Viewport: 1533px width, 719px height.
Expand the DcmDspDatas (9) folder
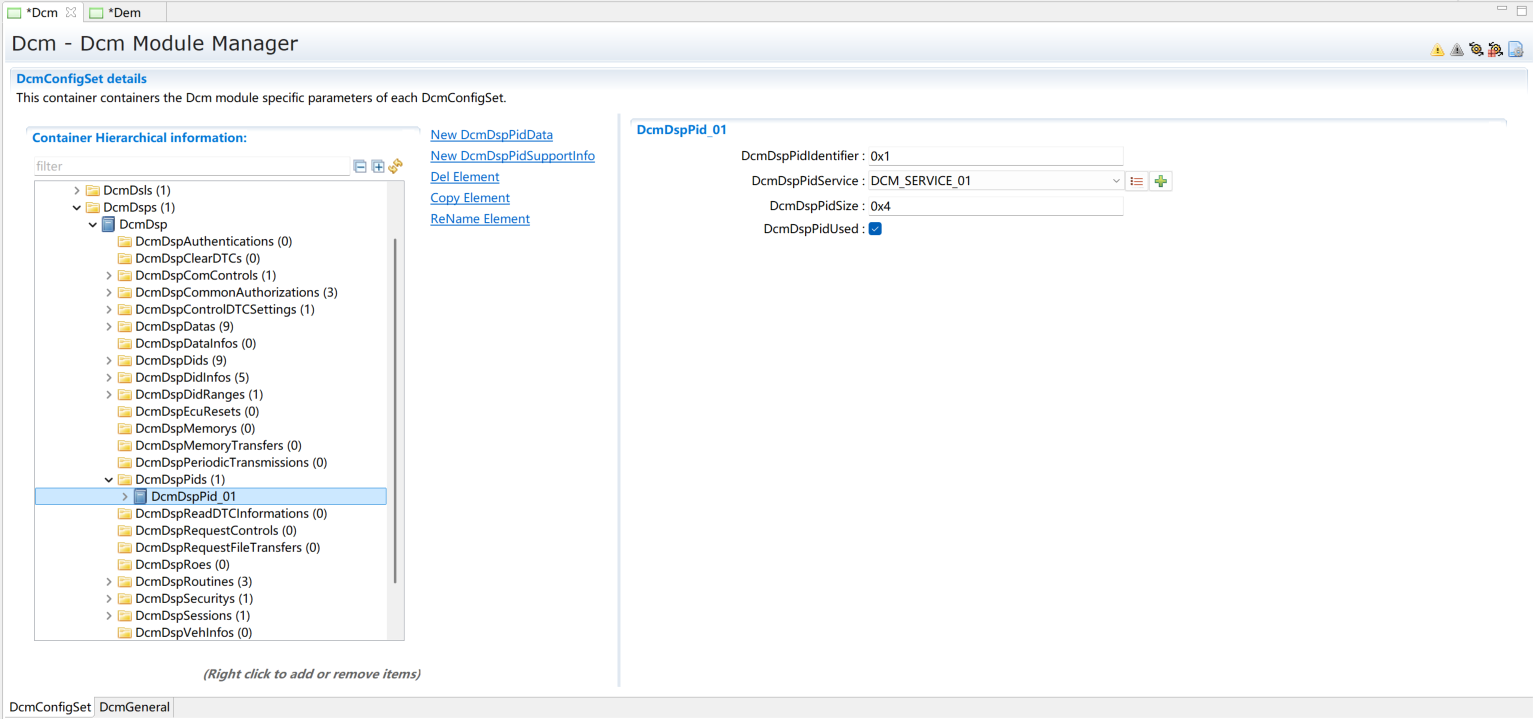[109, 327]
